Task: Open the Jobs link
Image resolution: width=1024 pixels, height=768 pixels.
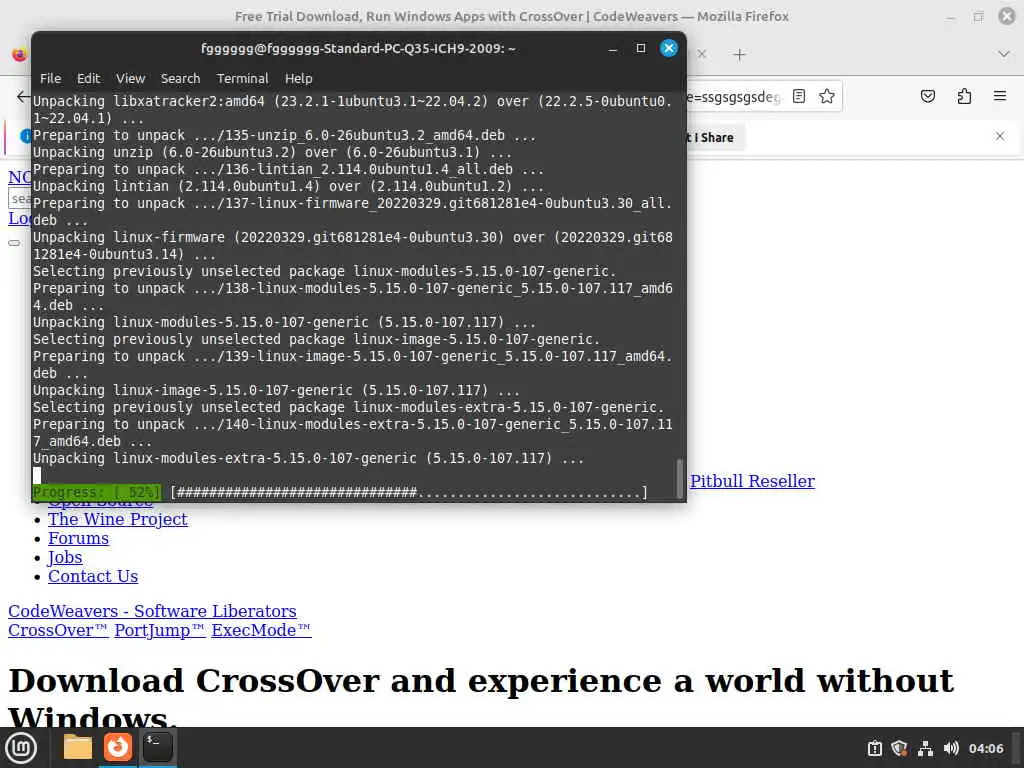Action: point(65,557)
